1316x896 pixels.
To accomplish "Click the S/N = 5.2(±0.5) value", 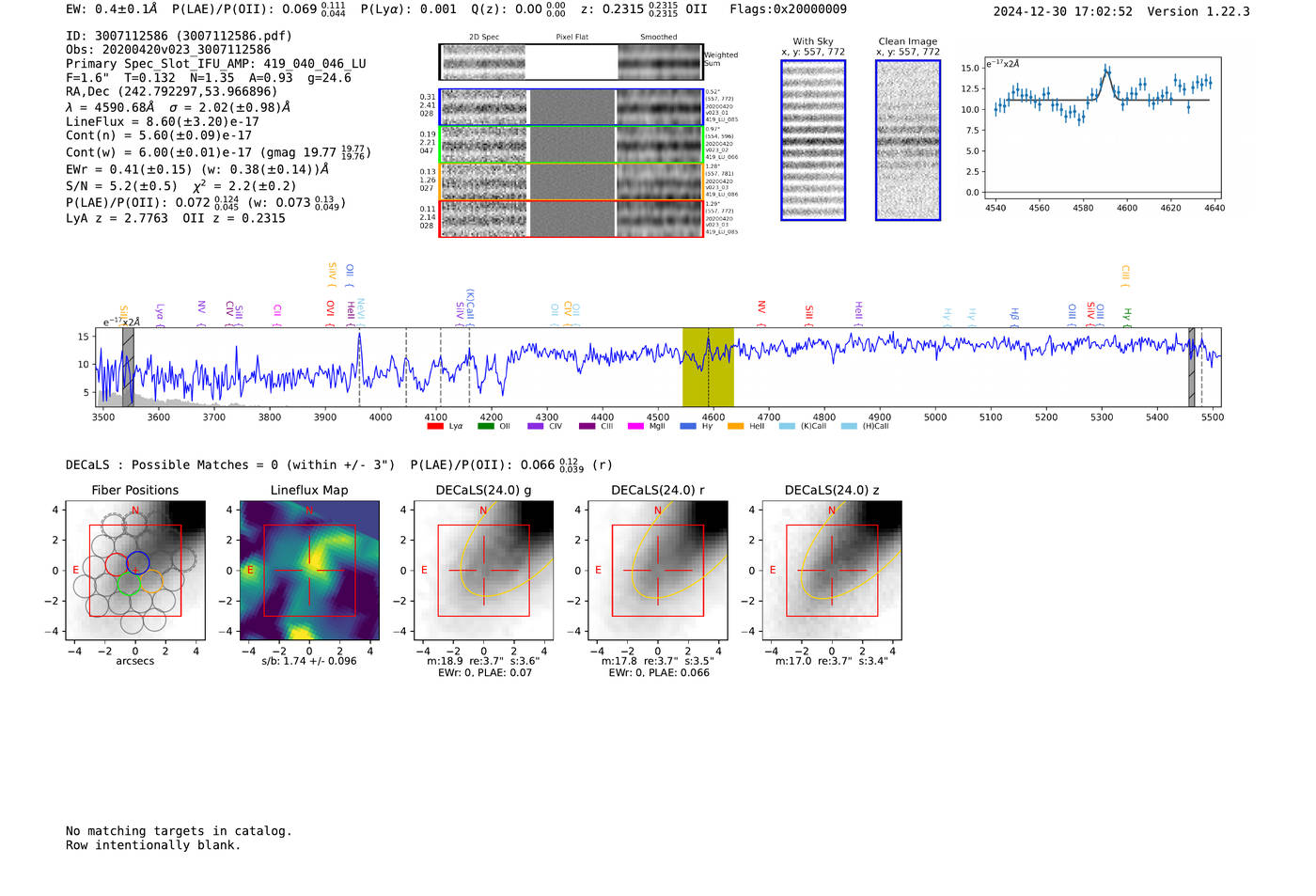I will [121, 186].
